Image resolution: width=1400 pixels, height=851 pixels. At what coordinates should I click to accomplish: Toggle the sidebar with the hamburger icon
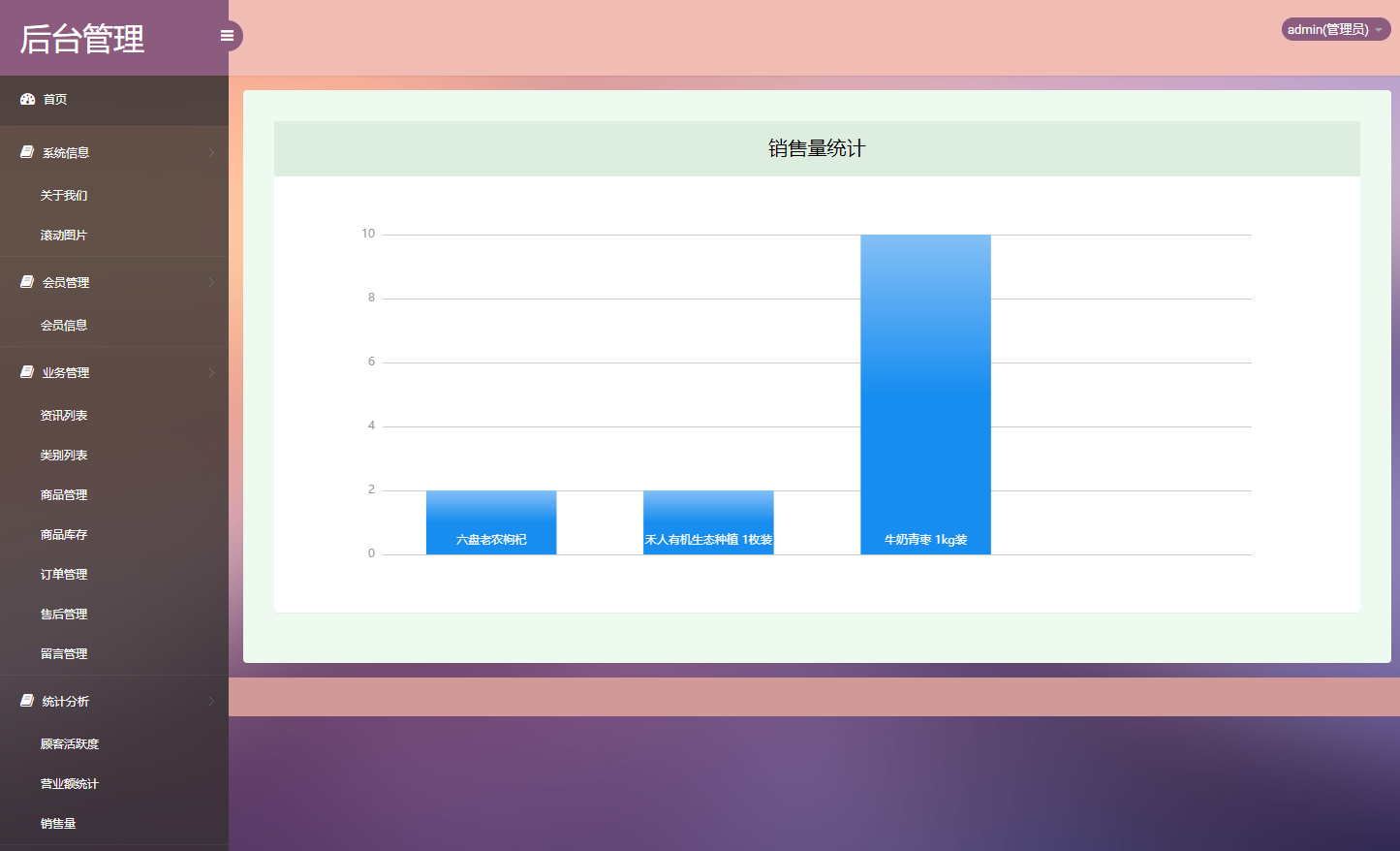(x=227, y=36)
